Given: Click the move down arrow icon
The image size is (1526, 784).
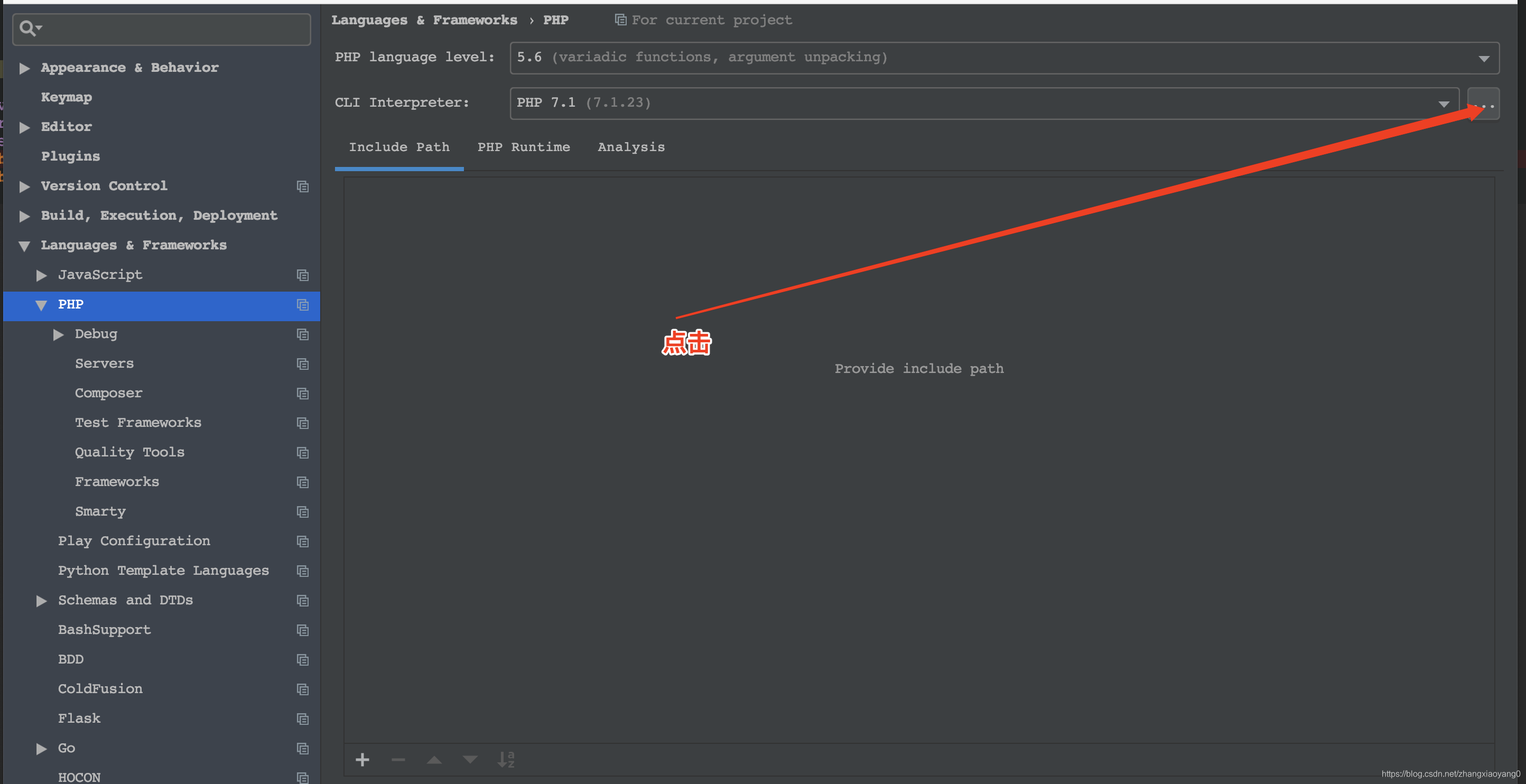Looking at the screenshot, I should (470, 760).
